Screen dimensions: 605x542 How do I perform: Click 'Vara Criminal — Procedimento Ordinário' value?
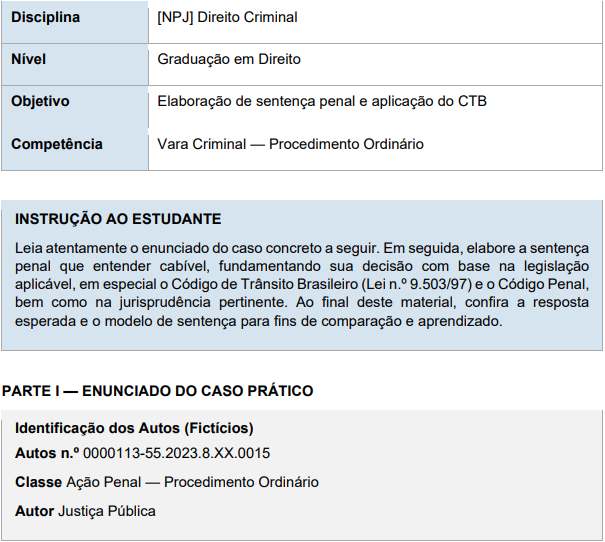pos(290,144)
